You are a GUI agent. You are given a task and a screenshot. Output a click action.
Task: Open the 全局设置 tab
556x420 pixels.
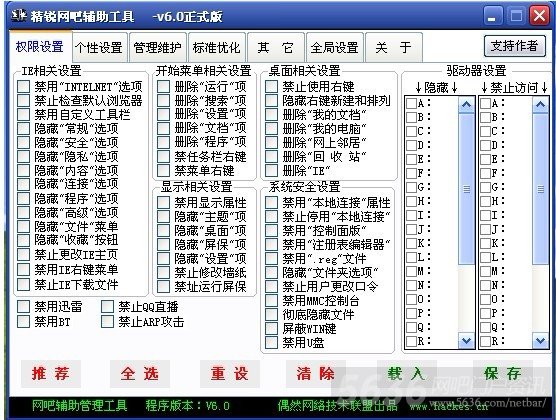click(335, 47)
